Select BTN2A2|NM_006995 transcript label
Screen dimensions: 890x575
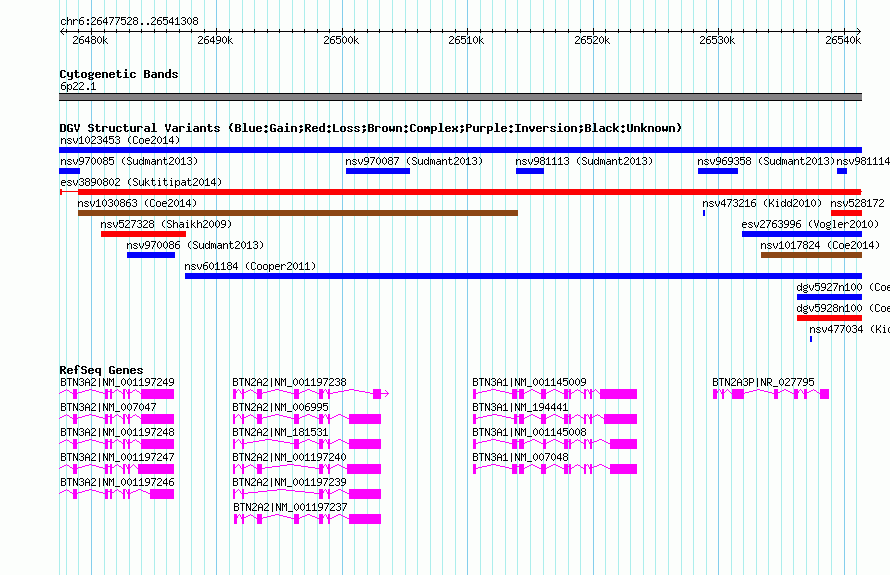click(x=280, y=407)
